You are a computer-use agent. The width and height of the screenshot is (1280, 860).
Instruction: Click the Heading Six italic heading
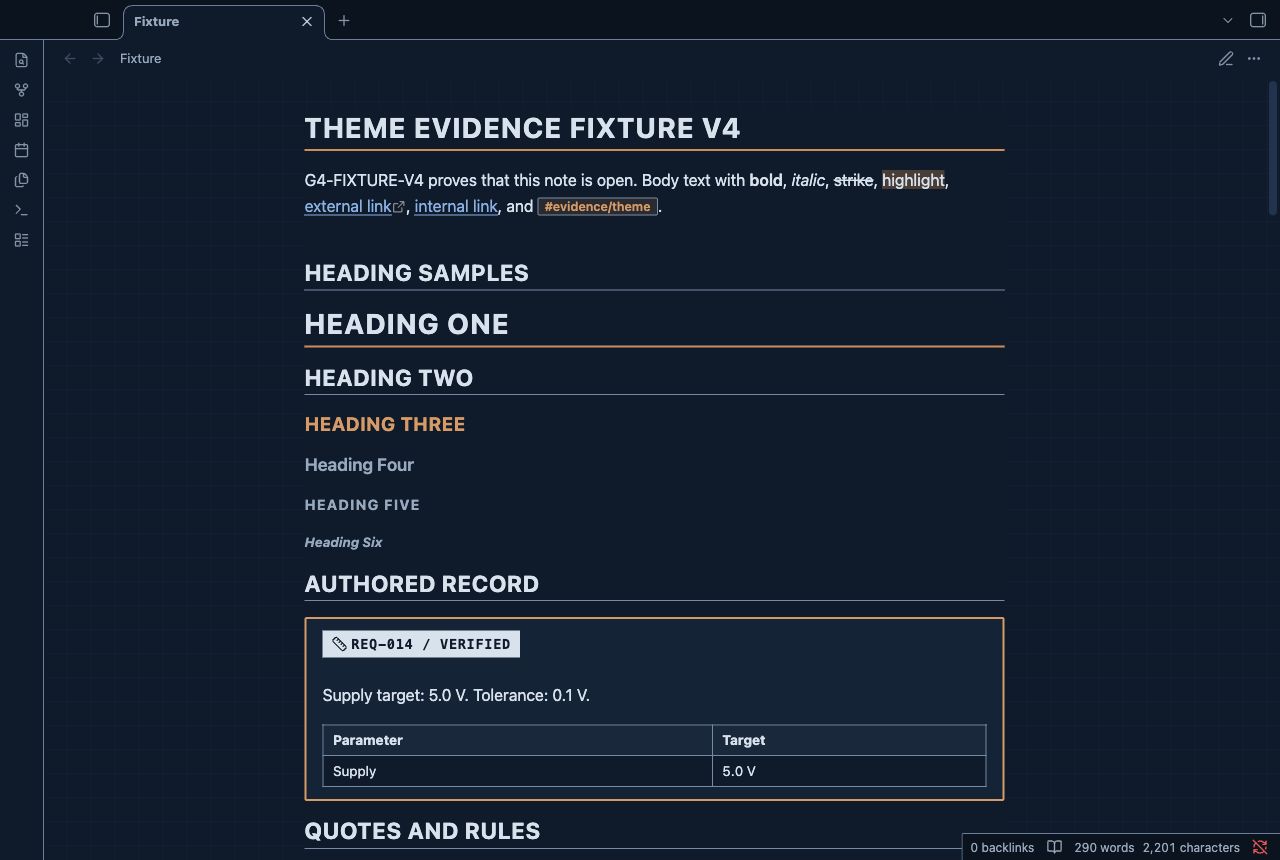pyautogui.click(x=343, y=542)
